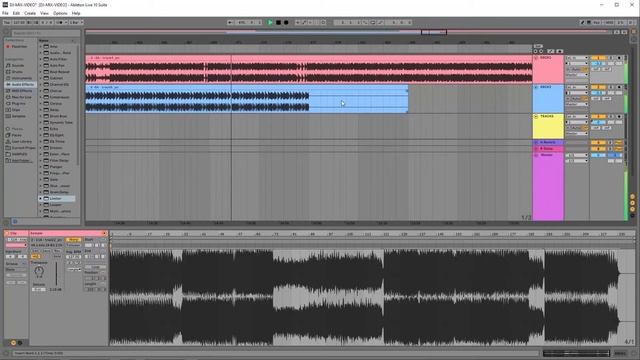The image size is (640, 360).
Task: Open the Help menu
Action: tap(76, 13)
